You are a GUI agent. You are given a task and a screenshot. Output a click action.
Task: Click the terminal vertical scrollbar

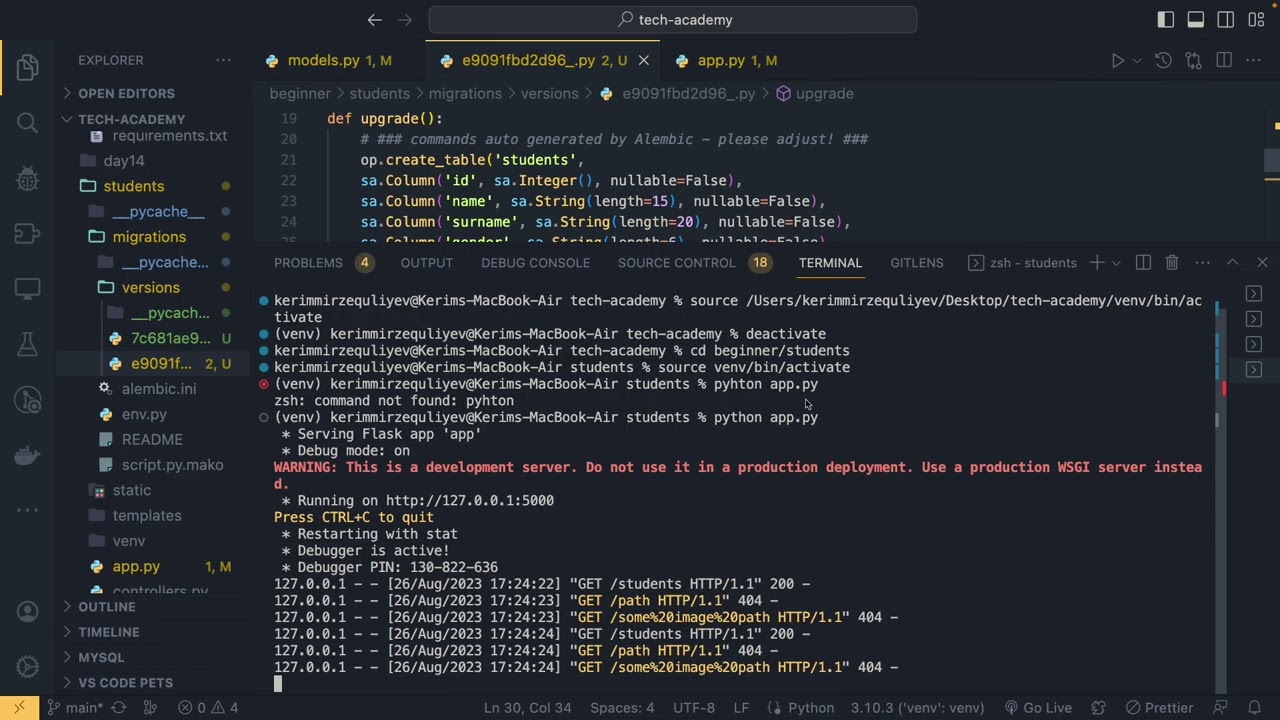coord(1221,491)
